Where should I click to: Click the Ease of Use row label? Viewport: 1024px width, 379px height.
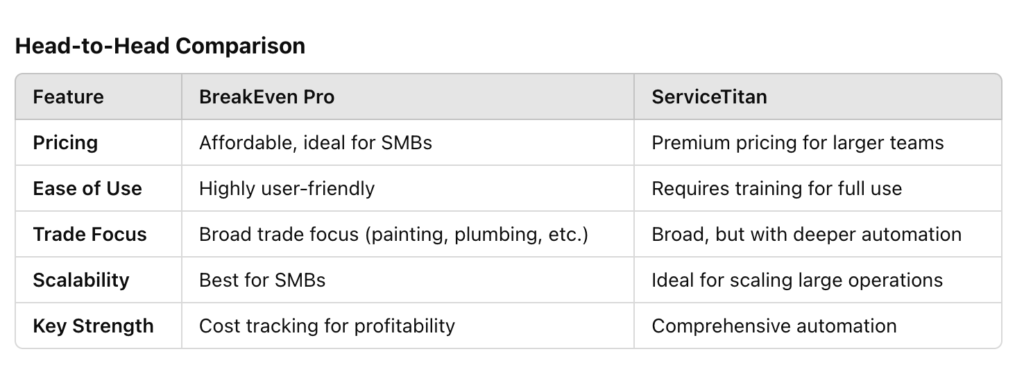pyautogui.click(x=87, y=188)
